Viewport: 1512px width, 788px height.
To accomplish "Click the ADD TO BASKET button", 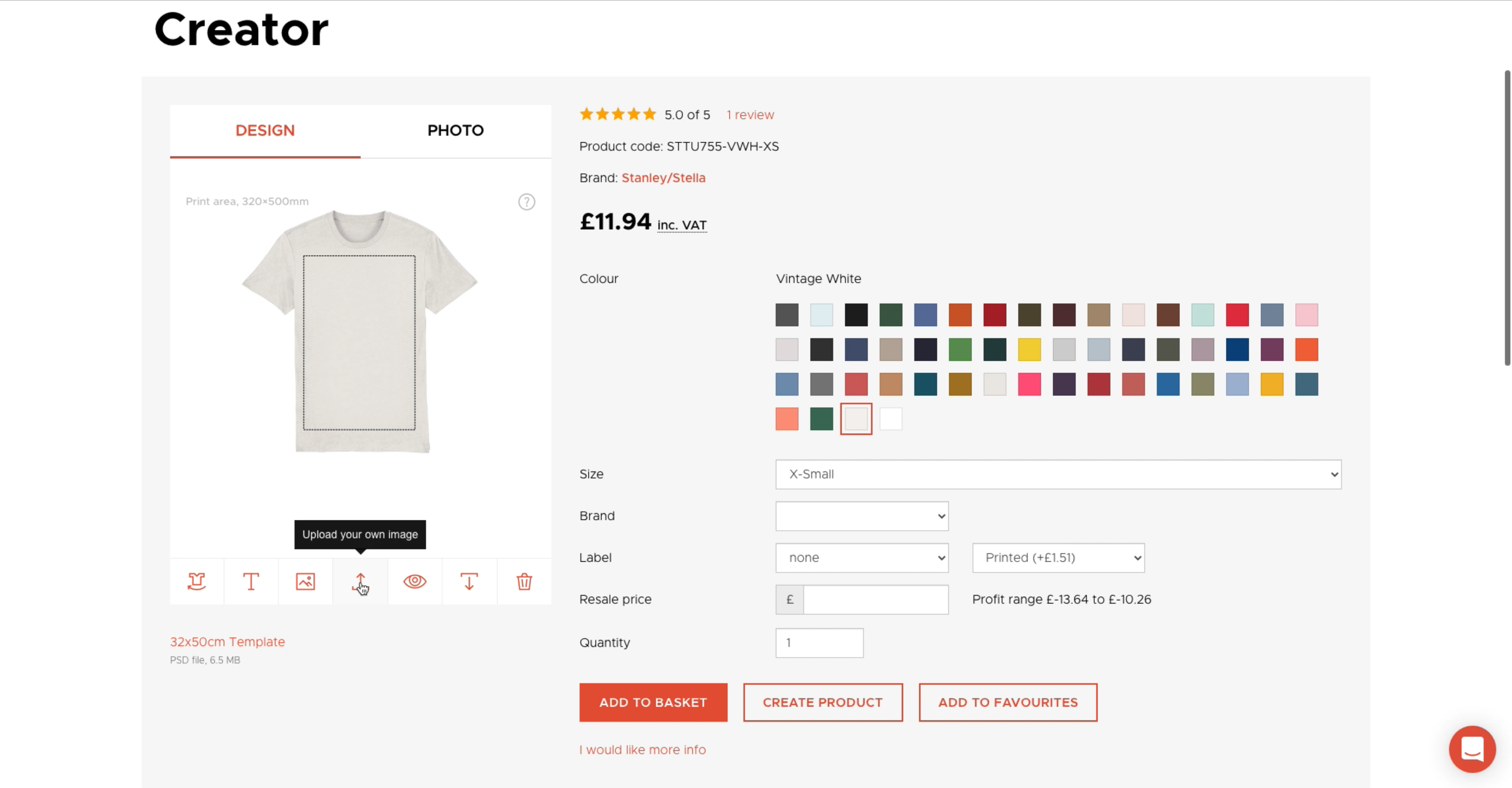I will click(x=653, y=702).
